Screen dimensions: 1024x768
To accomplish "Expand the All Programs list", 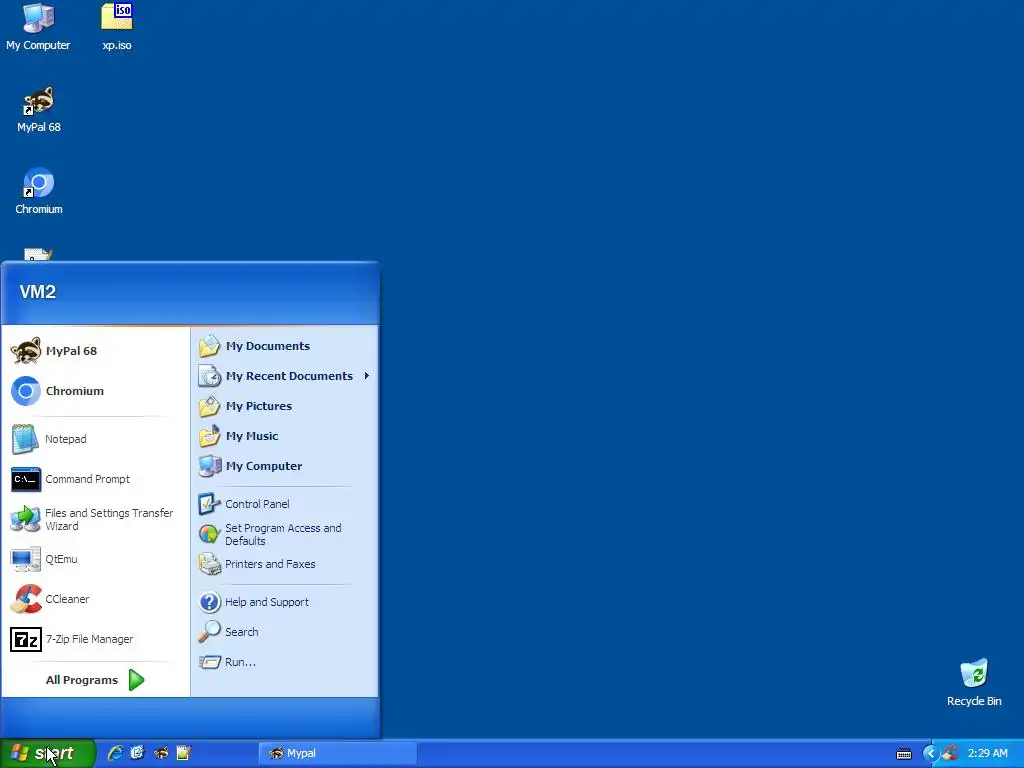I will (x=95, y=680).
